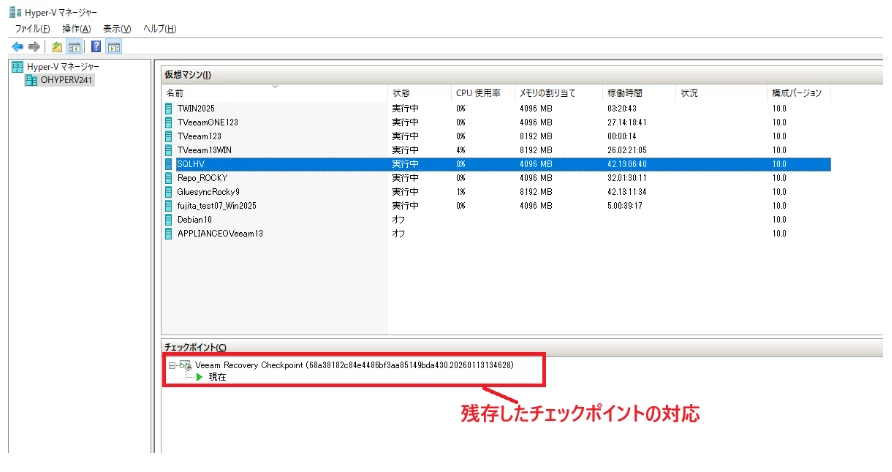Image resolution: width=892 pixels, height=472 pixels.
Task: Select the TWIN2025 virtual machine name
Action: click(196, 108)
